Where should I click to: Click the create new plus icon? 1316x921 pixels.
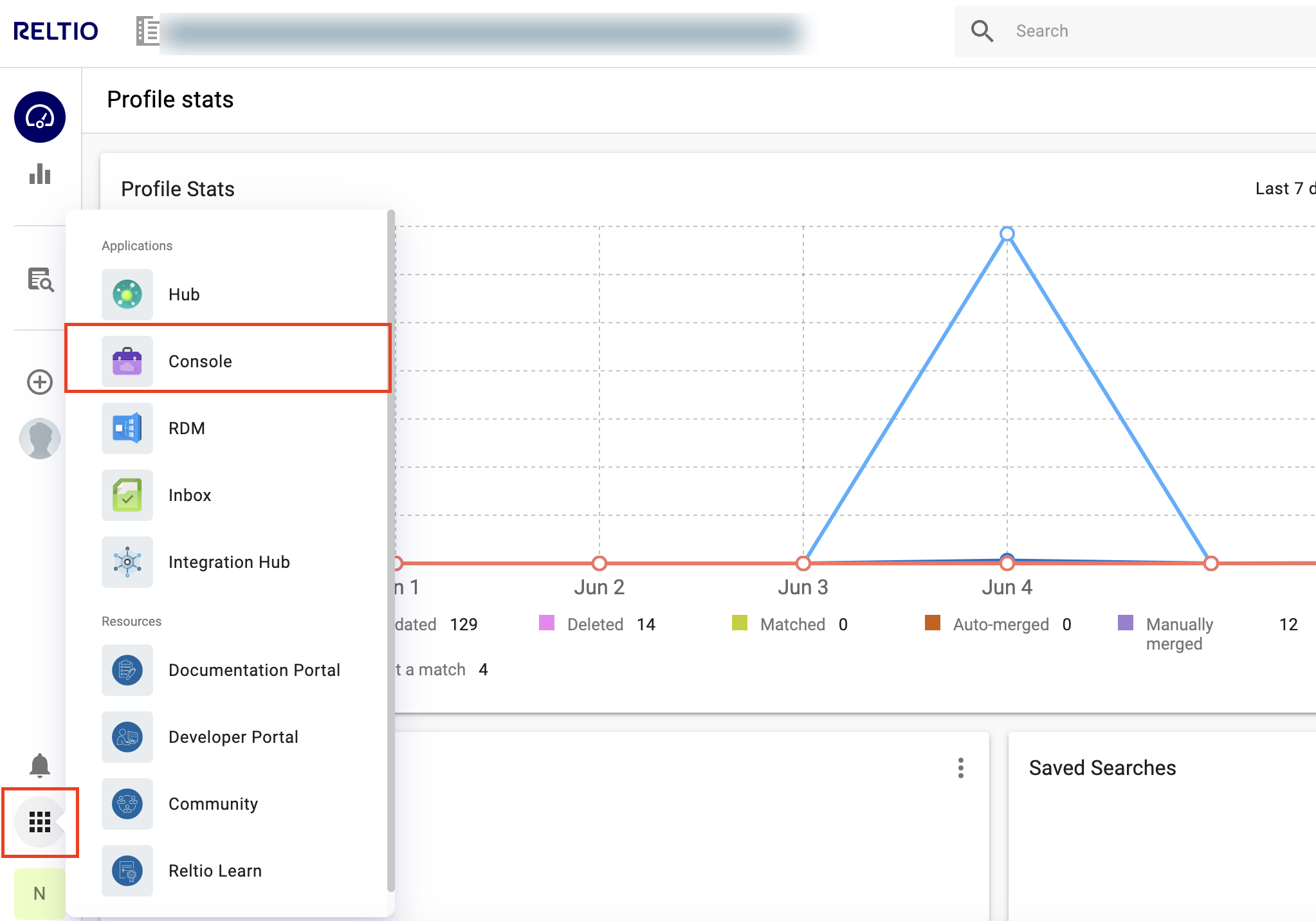(40, 382)
